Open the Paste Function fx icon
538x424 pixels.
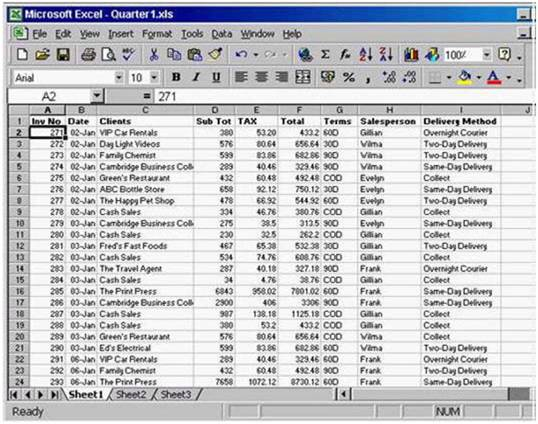click(x=345, y=55)
